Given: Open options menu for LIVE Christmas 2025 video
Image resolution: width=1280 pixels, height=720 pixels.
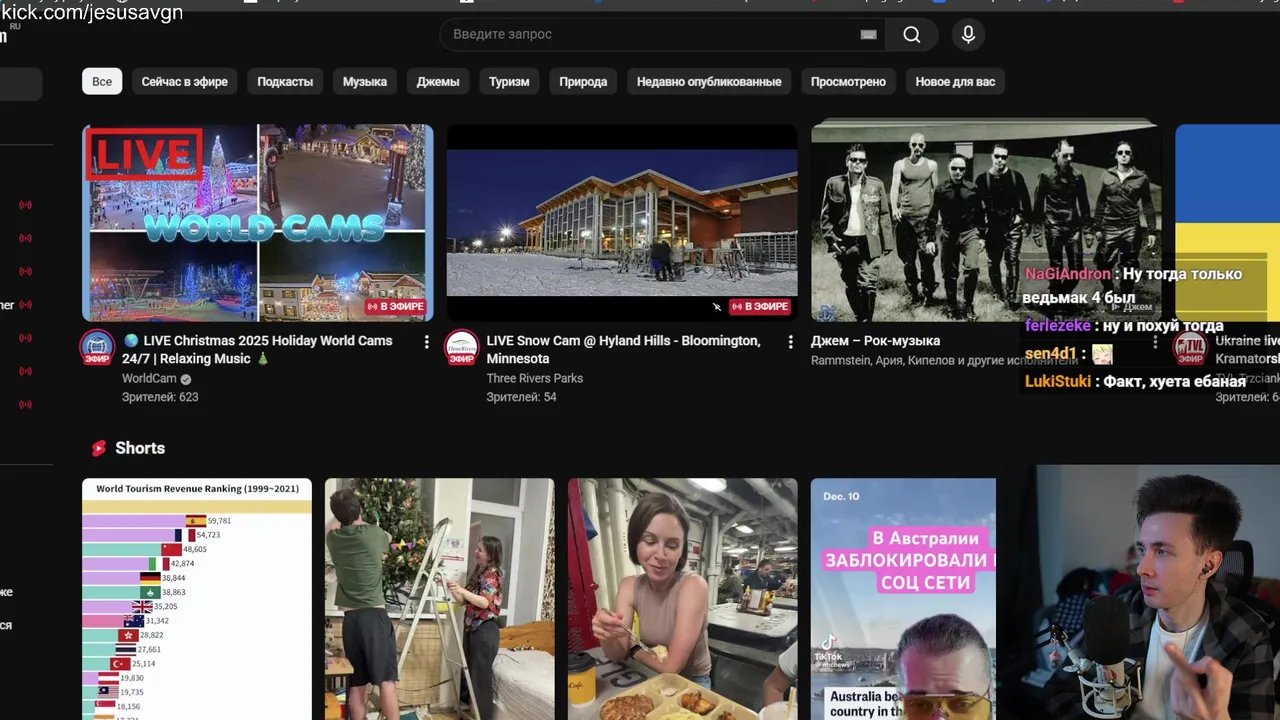Looking at the screenshot, I should pyautogui.click(x=426, y=342).
